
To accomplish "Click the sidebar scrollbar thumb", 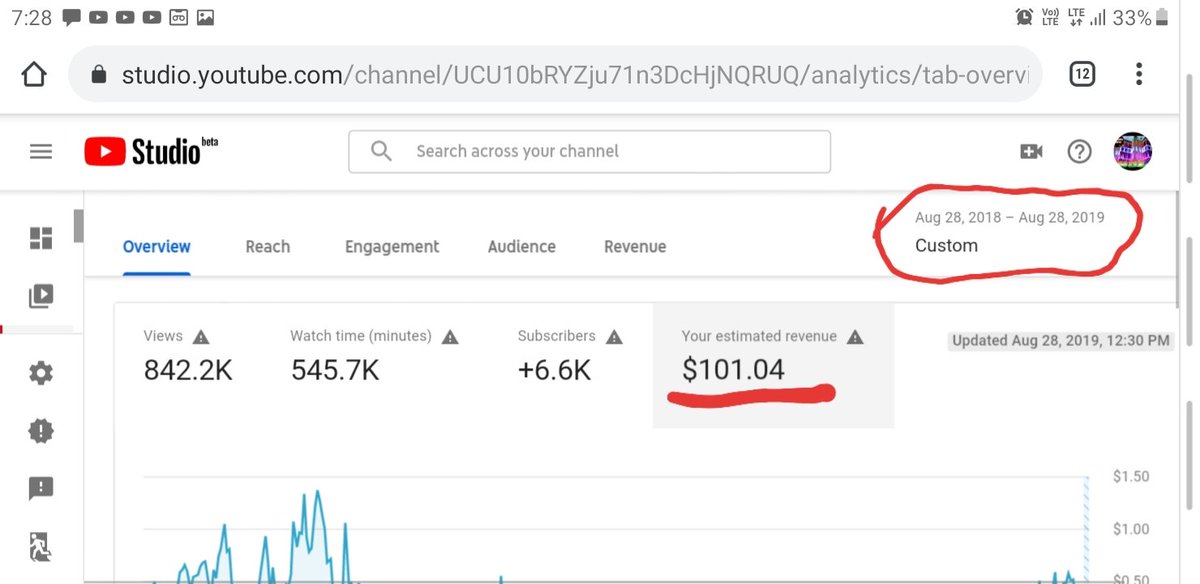I will pos(78,225).
